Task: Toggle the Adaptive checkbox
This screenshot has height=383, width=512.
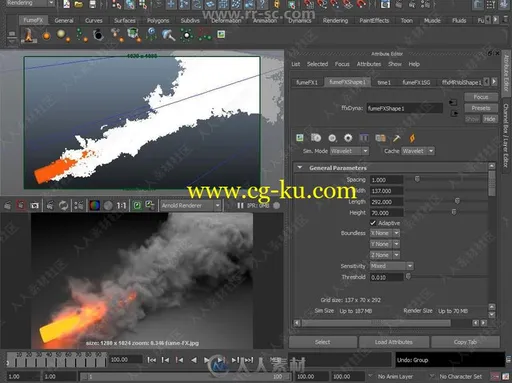Action: tap(373, 223)
